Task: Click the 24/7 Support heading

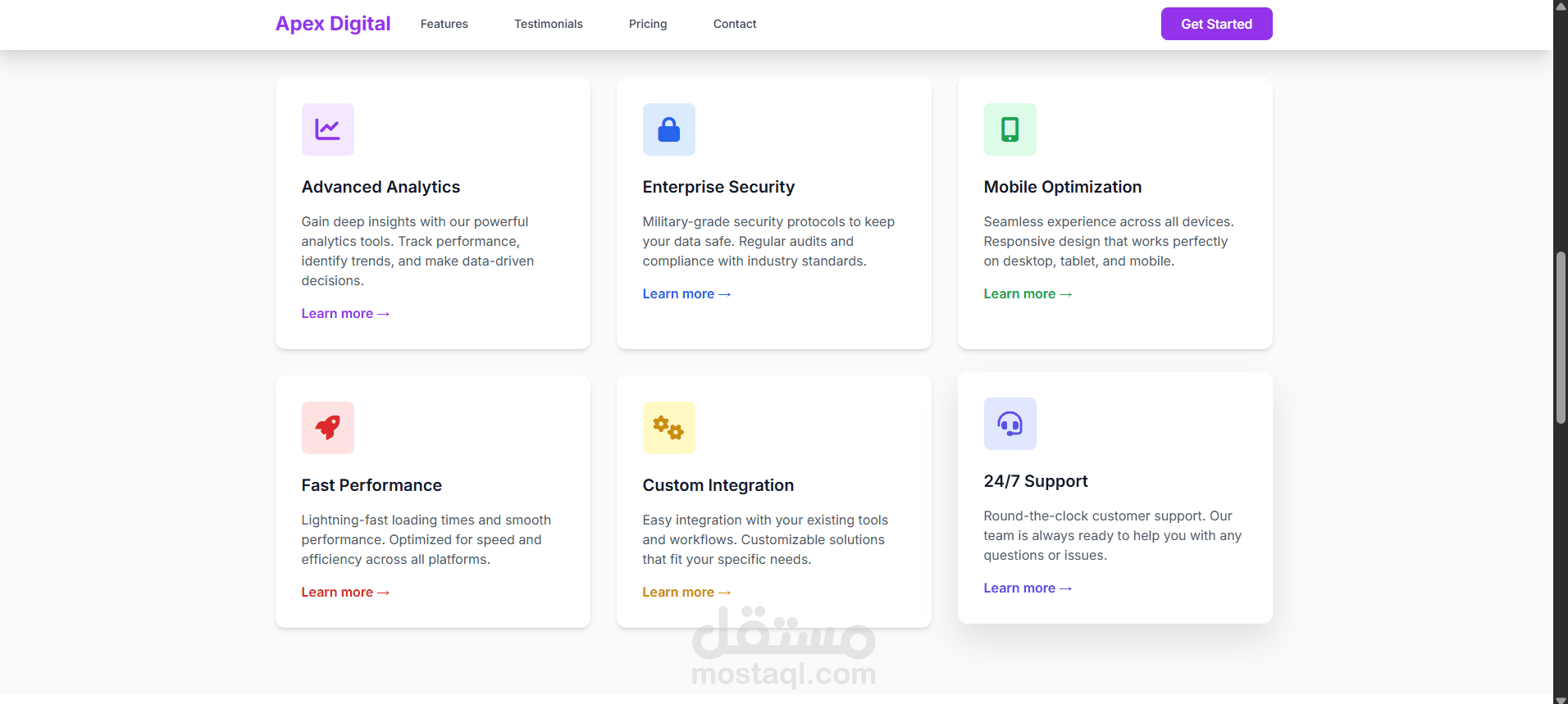Action: 1036,481
